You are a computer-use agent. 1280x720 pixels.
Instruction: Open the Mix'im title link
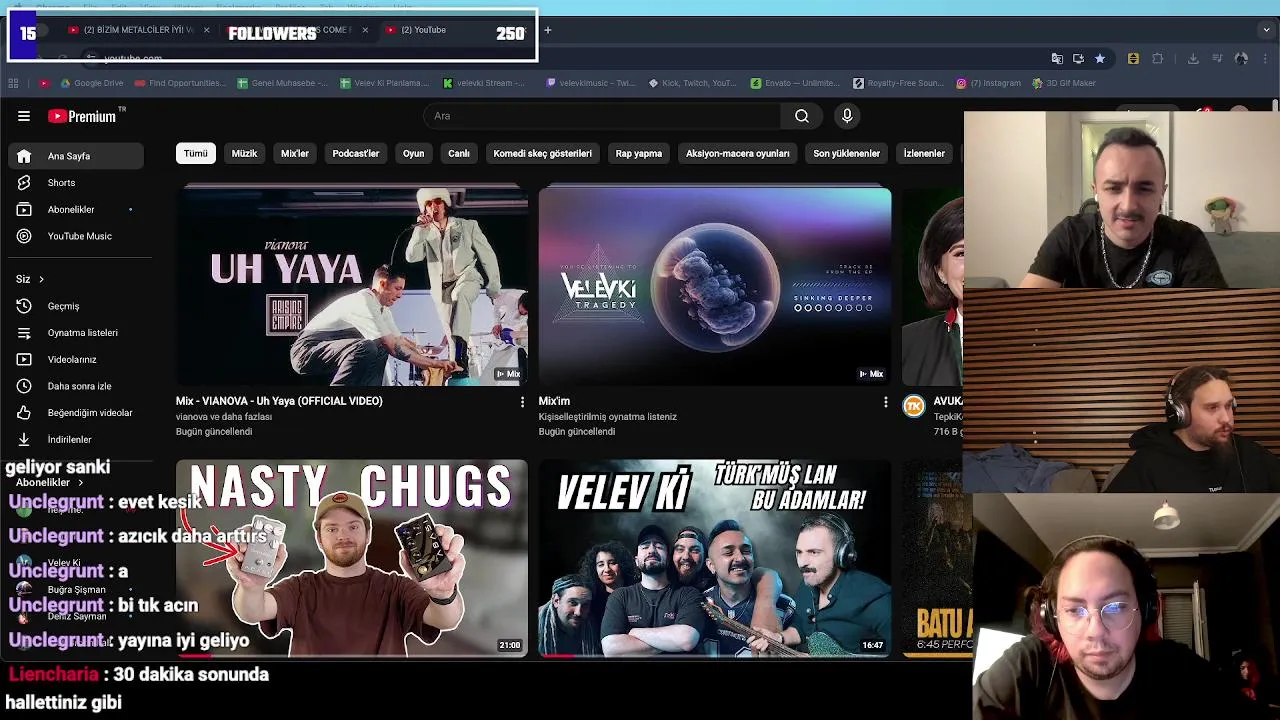[x=554, y=401]
